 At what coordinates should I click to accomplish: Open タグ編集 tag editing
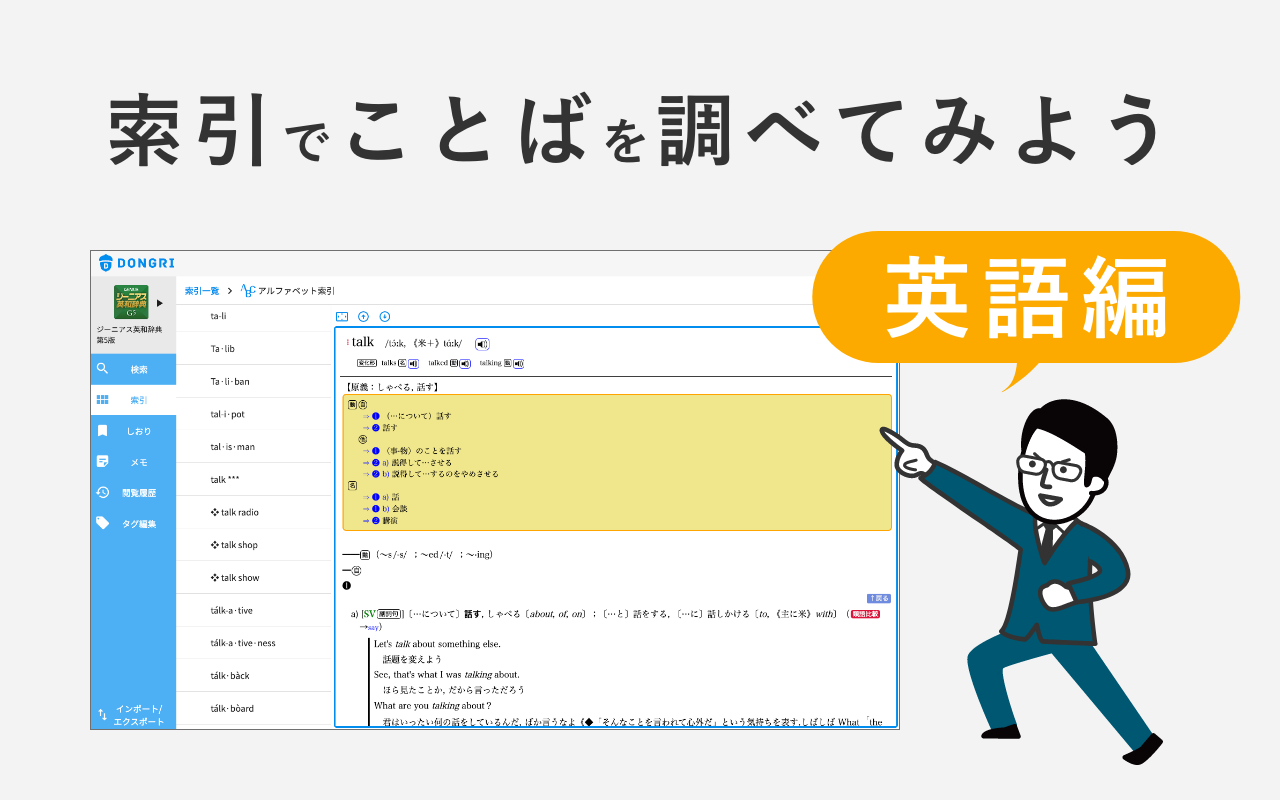click(x=133, y=523)
